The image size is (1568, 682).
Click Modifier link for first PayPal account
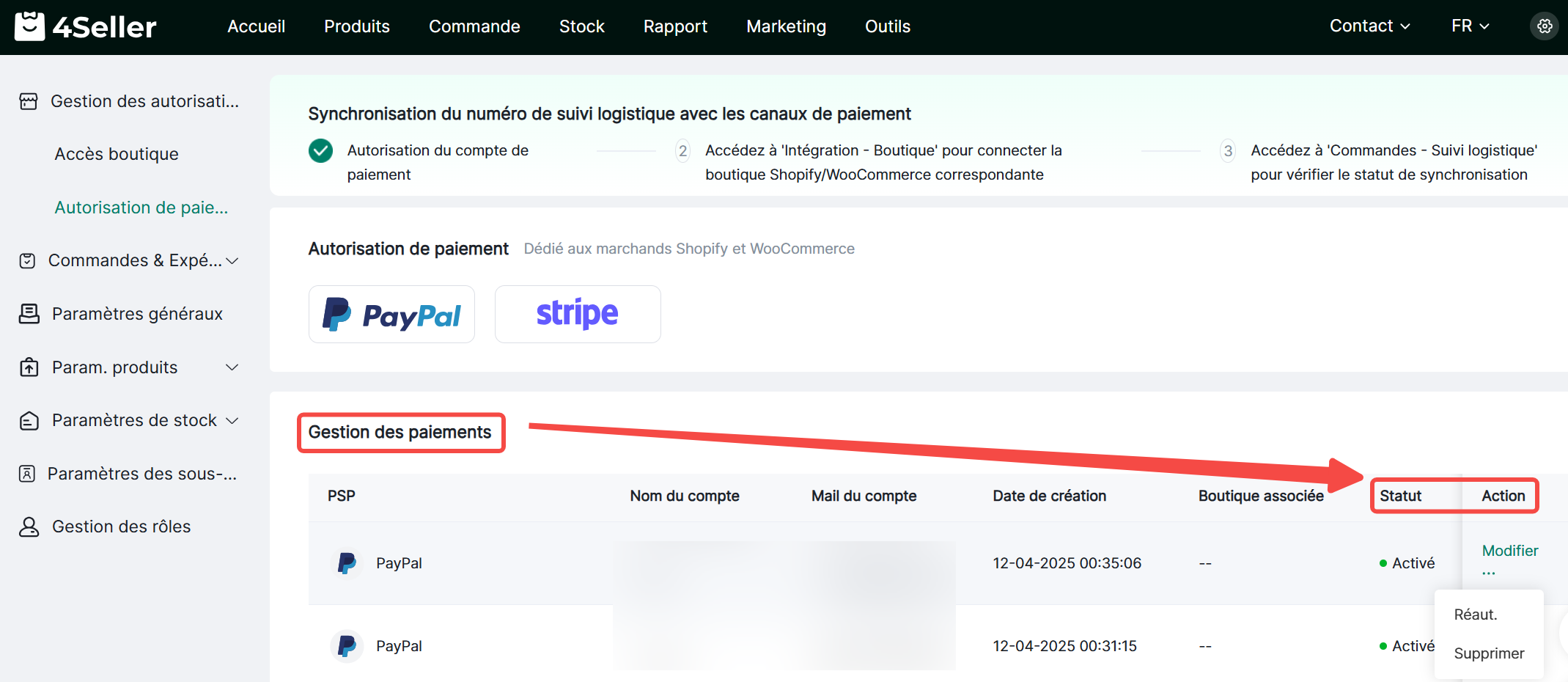1509,551
